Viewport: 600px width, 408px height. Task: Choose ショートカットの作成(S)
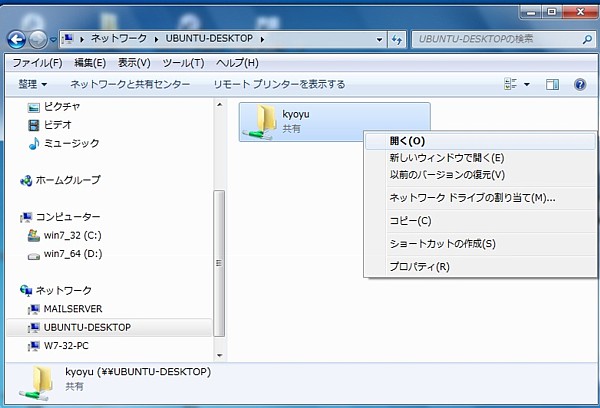[x=480, y=244]
